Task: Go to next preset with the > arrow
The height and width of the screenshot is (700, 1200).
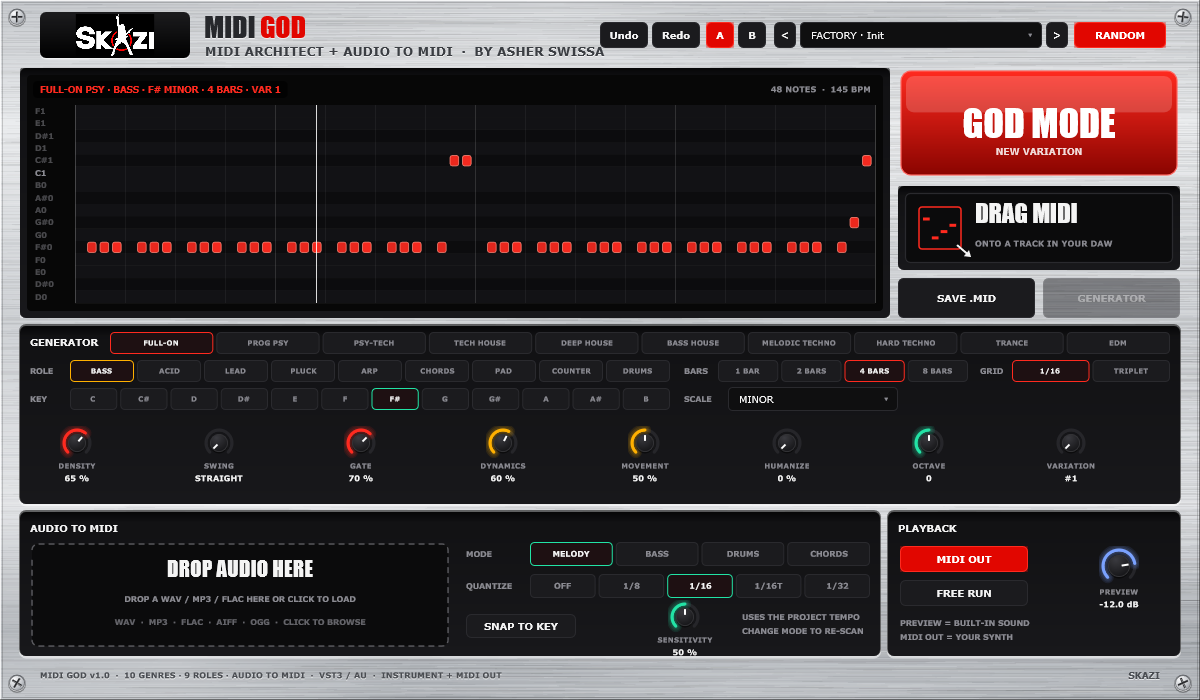Action: [1057, 35]
